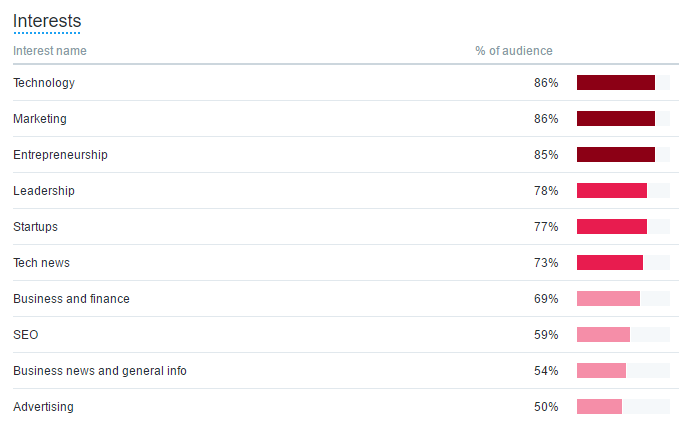Select the Tech news interest row
Screen dimensions: 687x442
(x=346, y=262)
